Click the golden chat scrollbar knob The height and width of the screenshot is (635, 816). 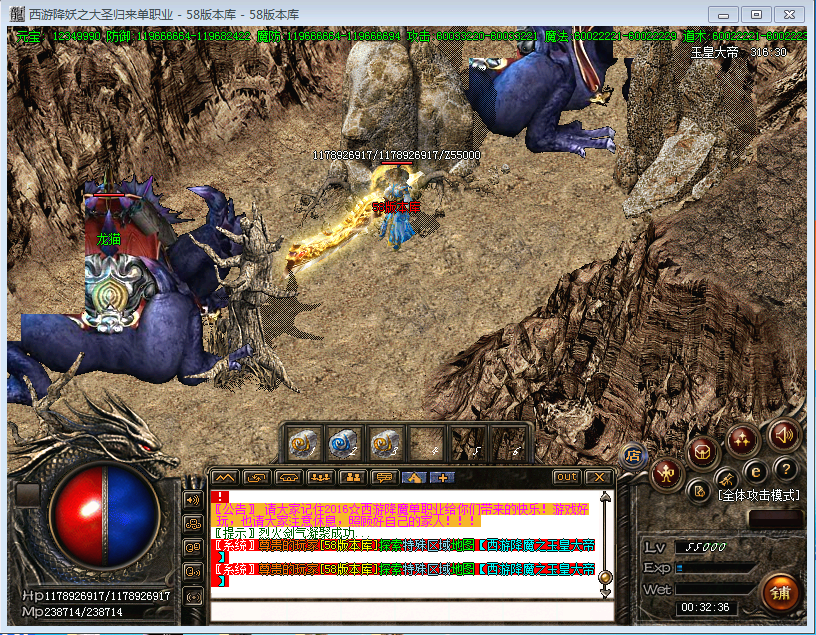[x=605, y=577]
